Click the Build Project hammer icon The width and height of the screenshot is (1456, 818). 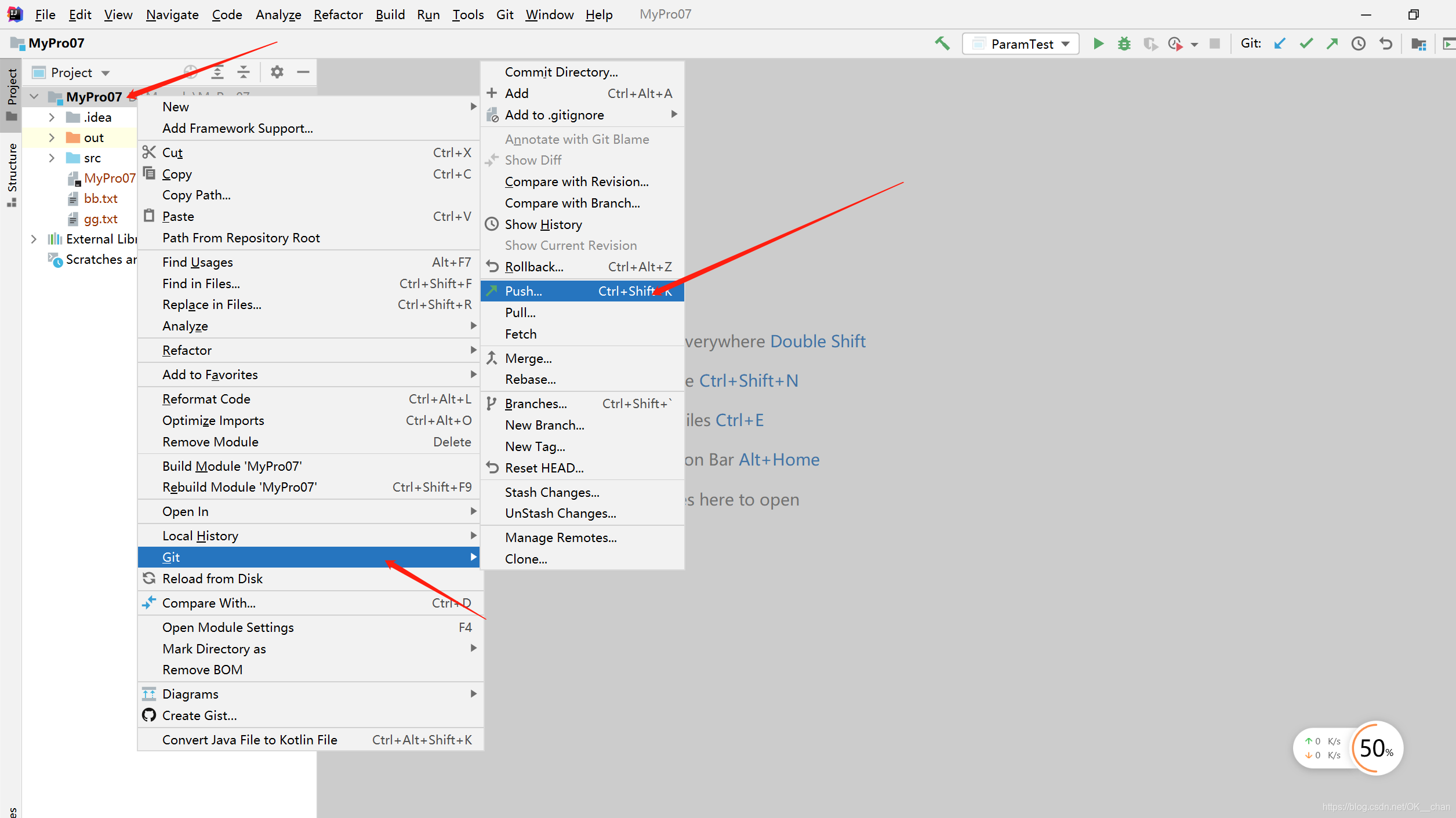942,43
